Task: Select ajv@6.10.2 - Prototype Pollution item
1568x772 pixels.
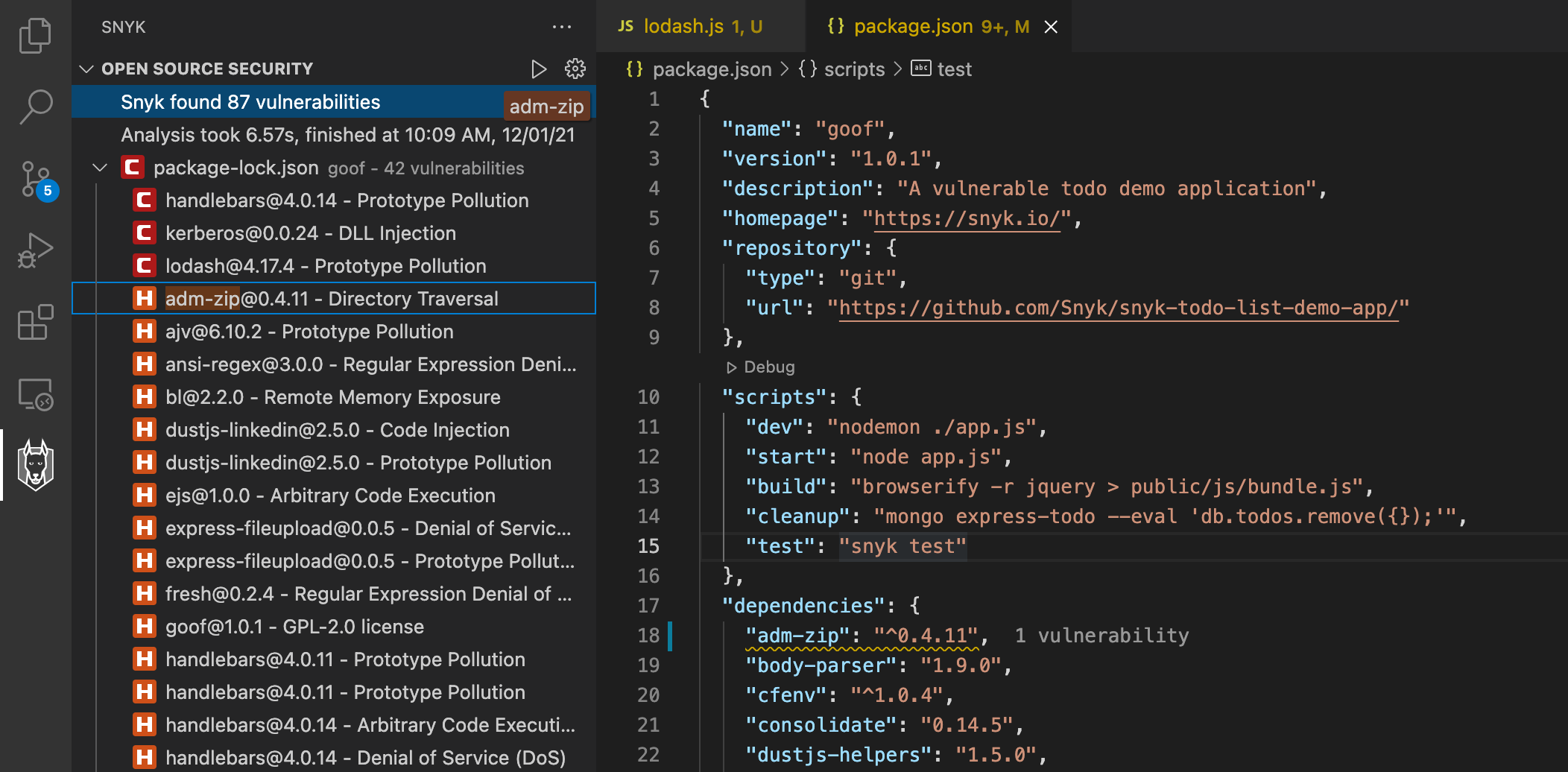Action: pos(334,332)
